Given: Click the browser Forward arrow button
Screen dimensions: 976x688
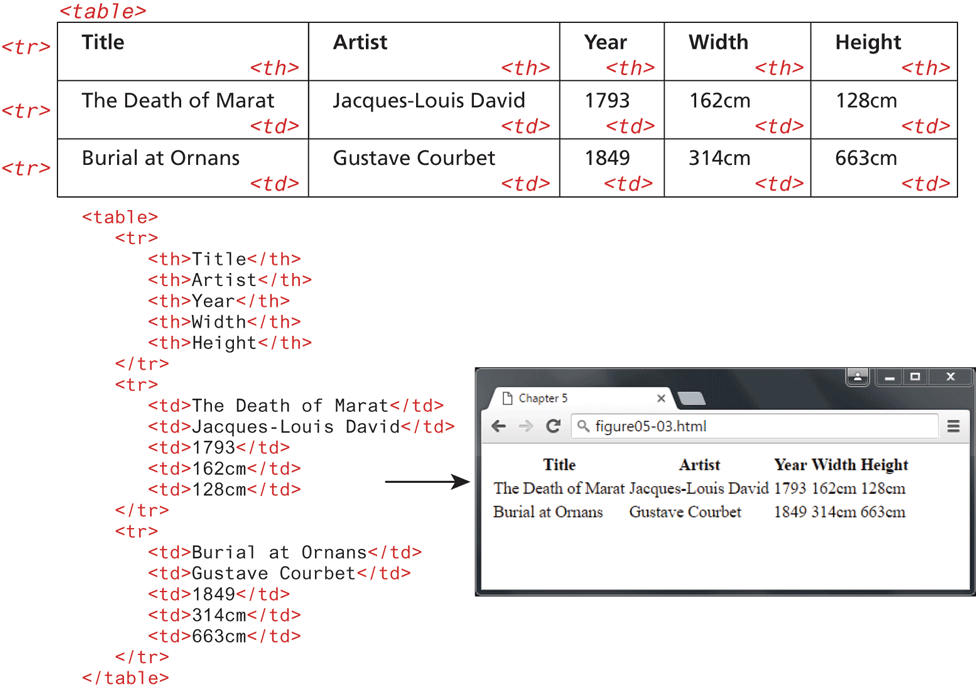Looking at the screenshot, I should pyautogui.click(x=525, y=427).
